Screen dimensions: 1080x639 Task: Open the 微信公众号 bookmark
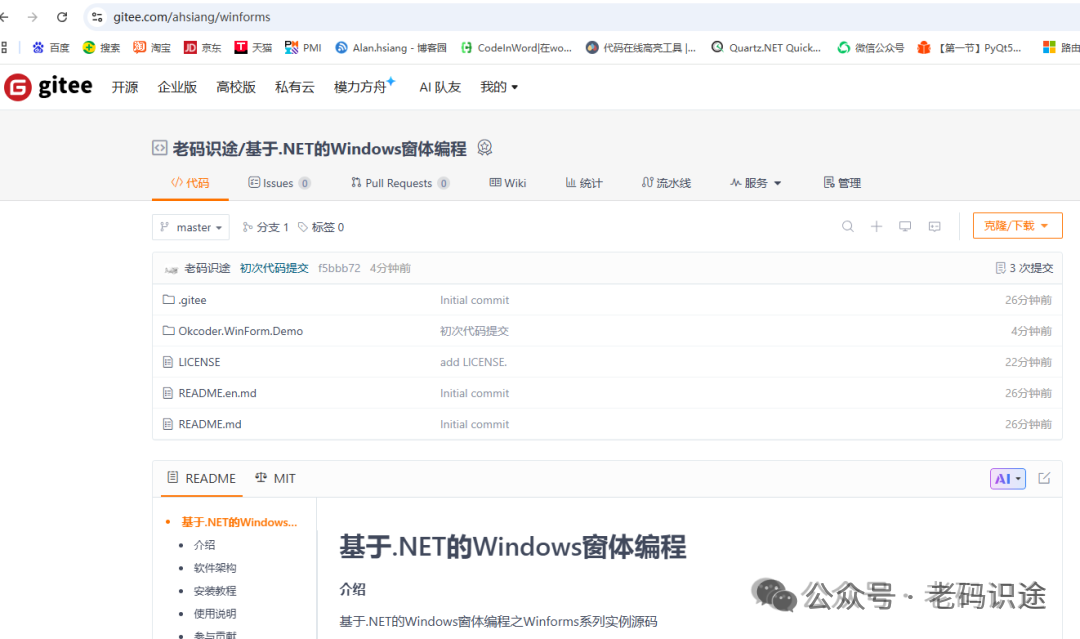pos(871,48)
